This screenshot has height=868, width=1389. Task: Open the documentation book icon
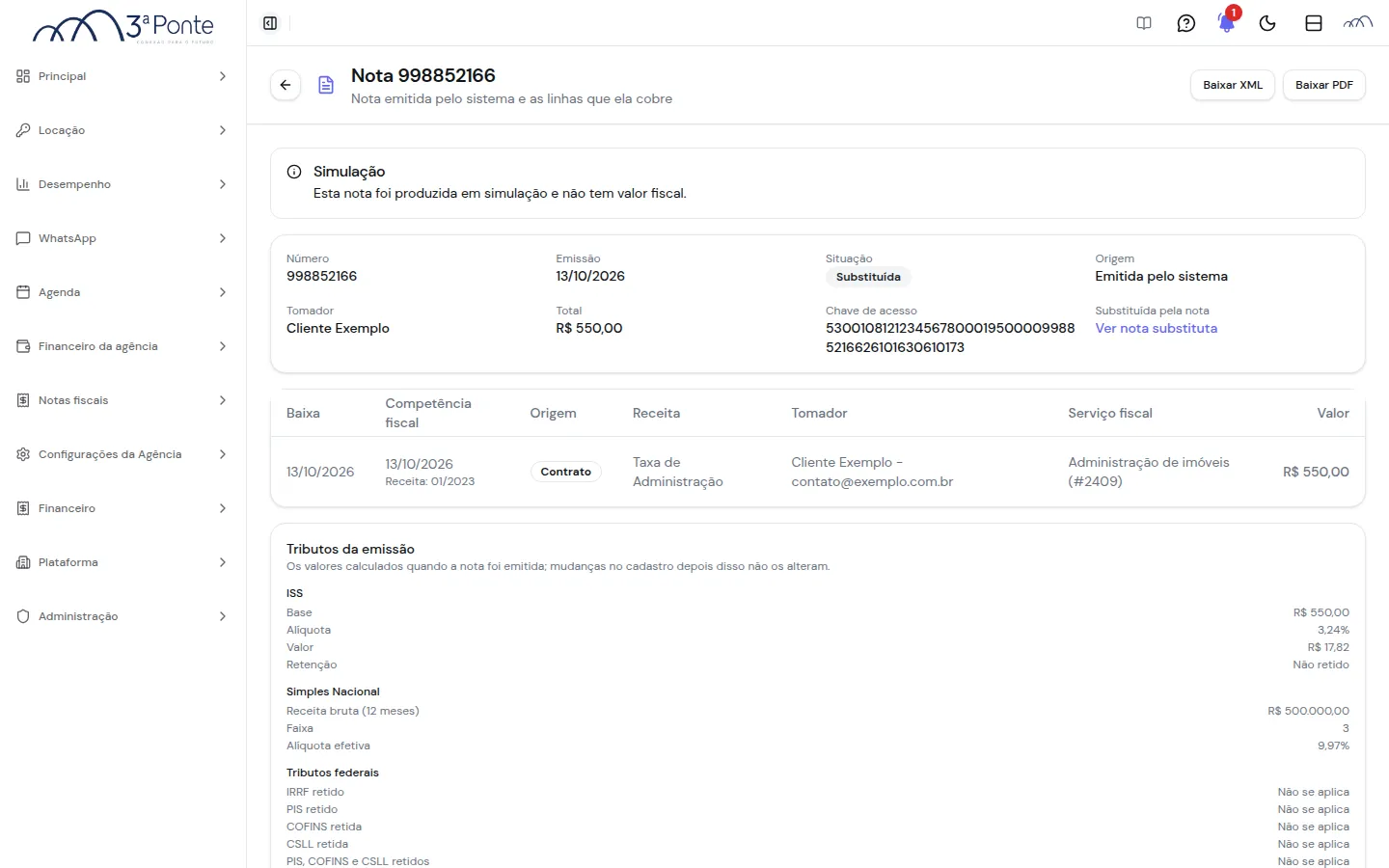click(1144, 23)
